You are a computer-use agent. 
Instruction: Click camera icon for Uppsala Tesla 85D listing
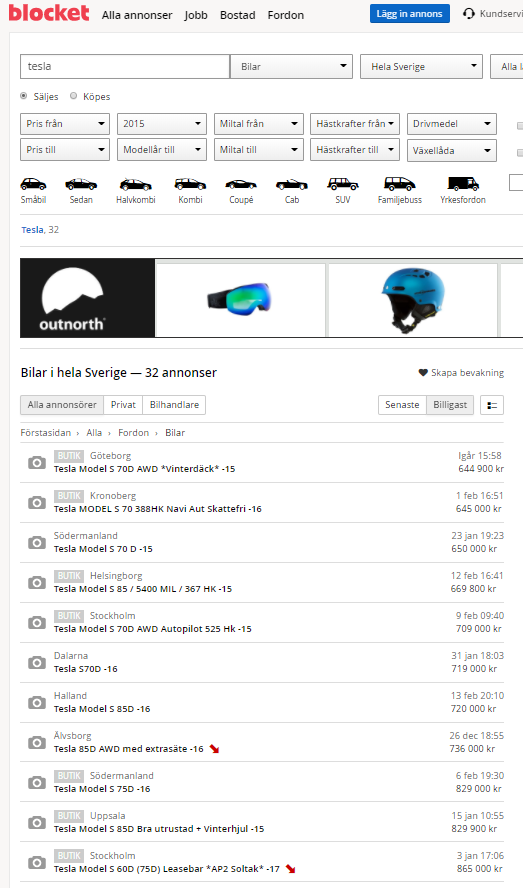click(x=37, y=822)
